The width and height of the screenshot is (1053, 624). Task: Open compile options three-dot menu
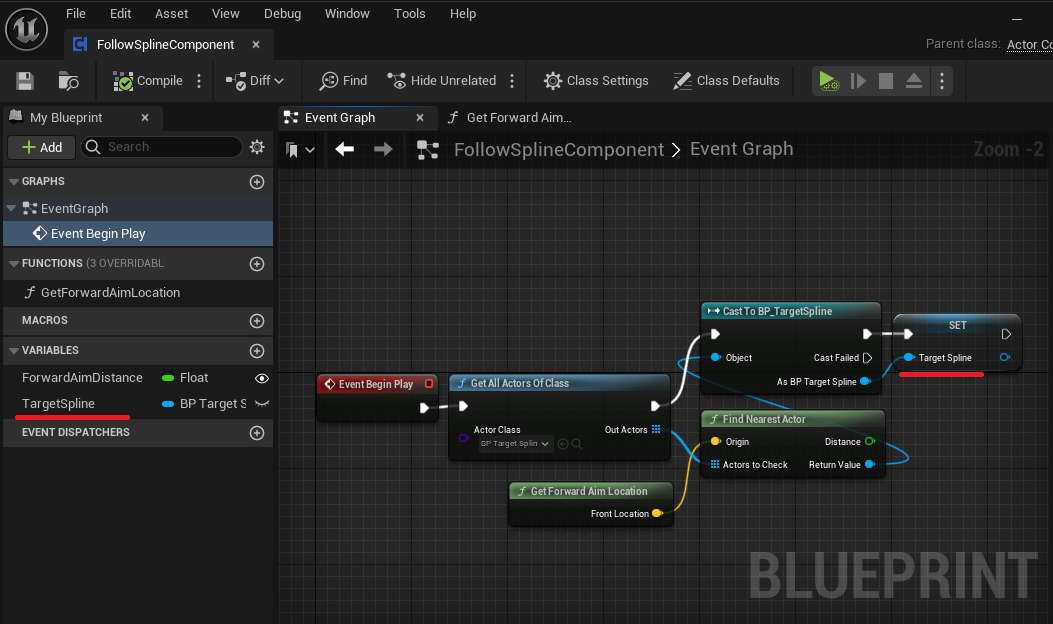point(199,81)
